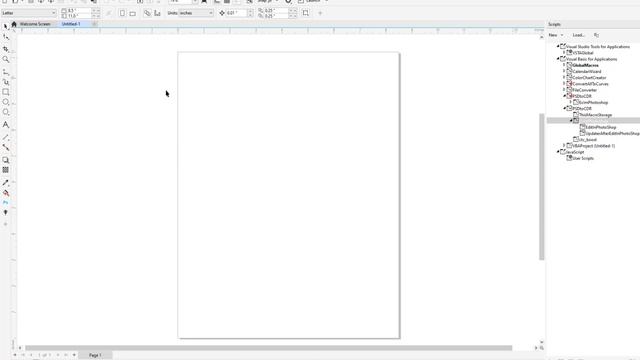Image resolution: width=640 pixels, height=360 pixels.
Task: Open the toolbox quick customize plus button
Action: click(6, 224)
